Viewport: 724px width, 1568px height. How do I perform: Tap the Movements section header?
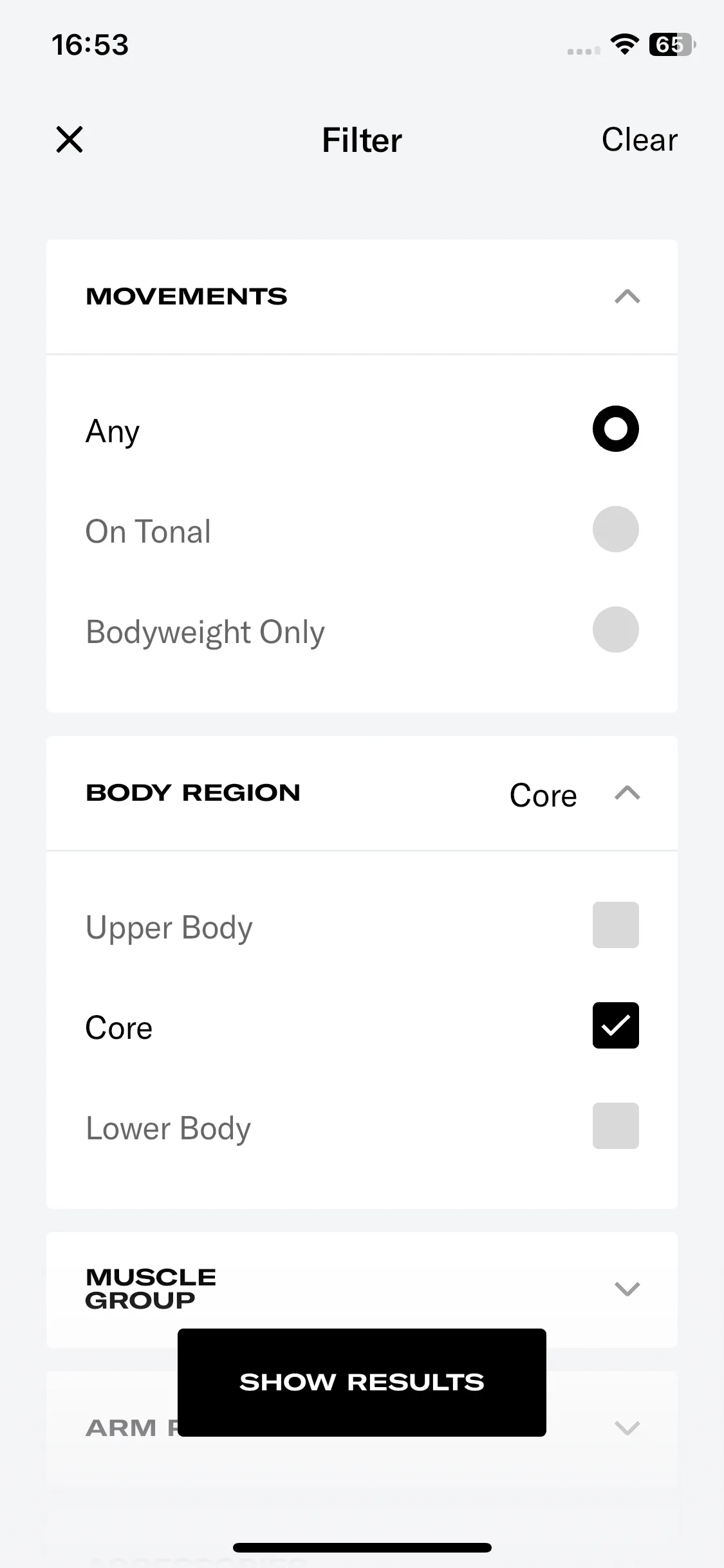pos(362,297)
